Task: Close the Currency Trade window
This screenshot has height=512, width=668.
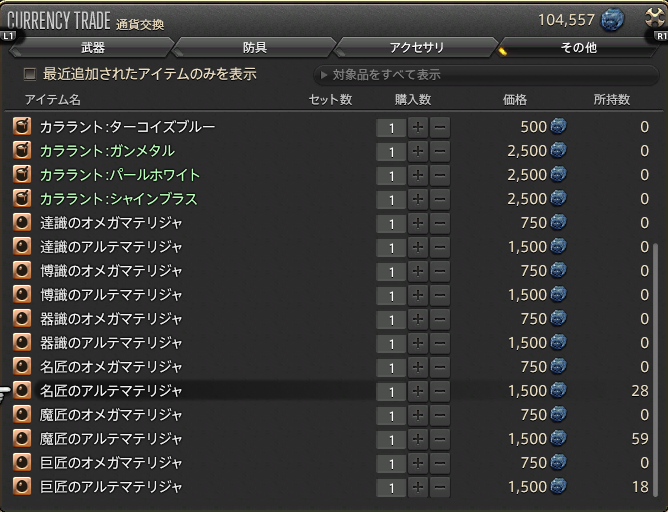Action: click(654, 18)
